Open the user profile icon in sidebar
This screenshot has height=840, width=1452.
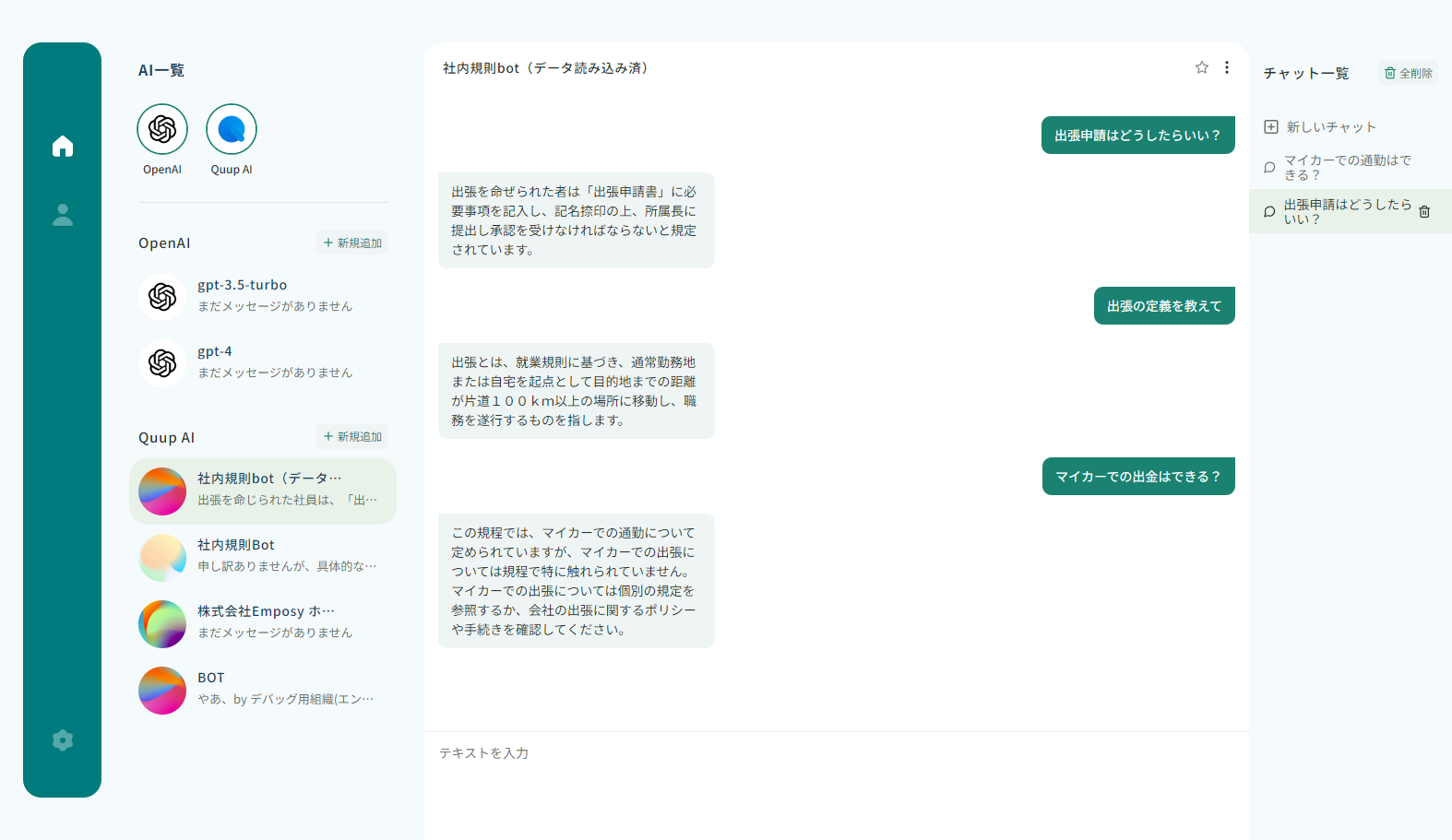[62, 215]
